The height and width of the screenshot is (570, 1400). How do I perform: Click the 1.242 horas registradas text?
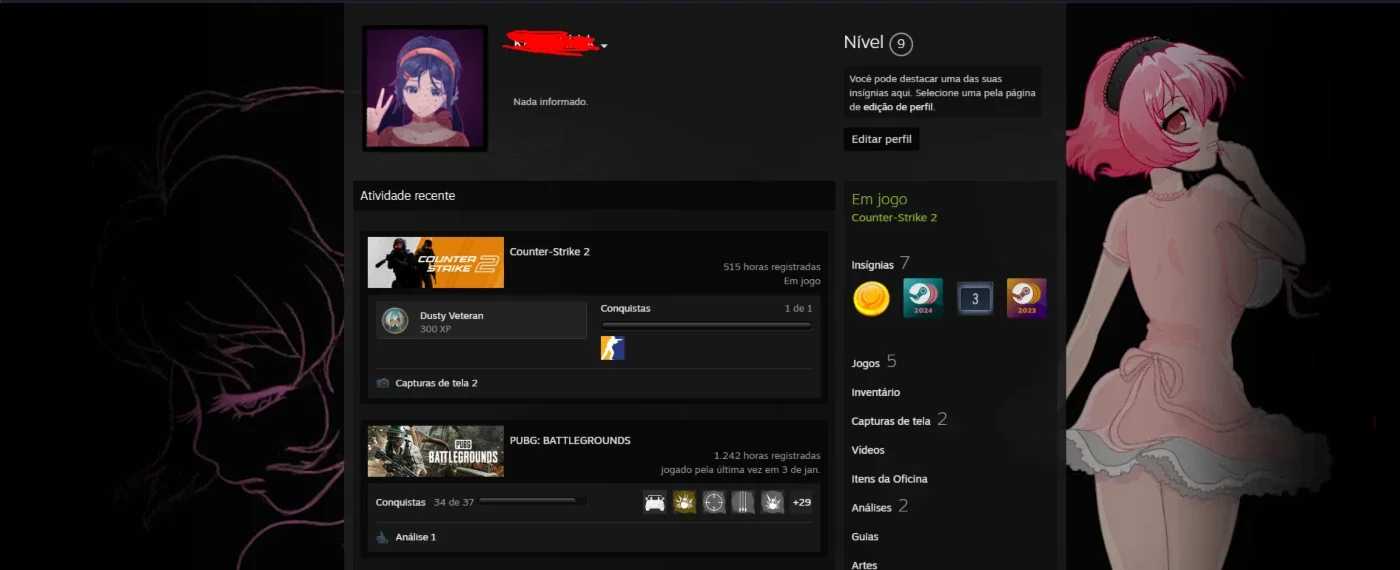(767, 455)
